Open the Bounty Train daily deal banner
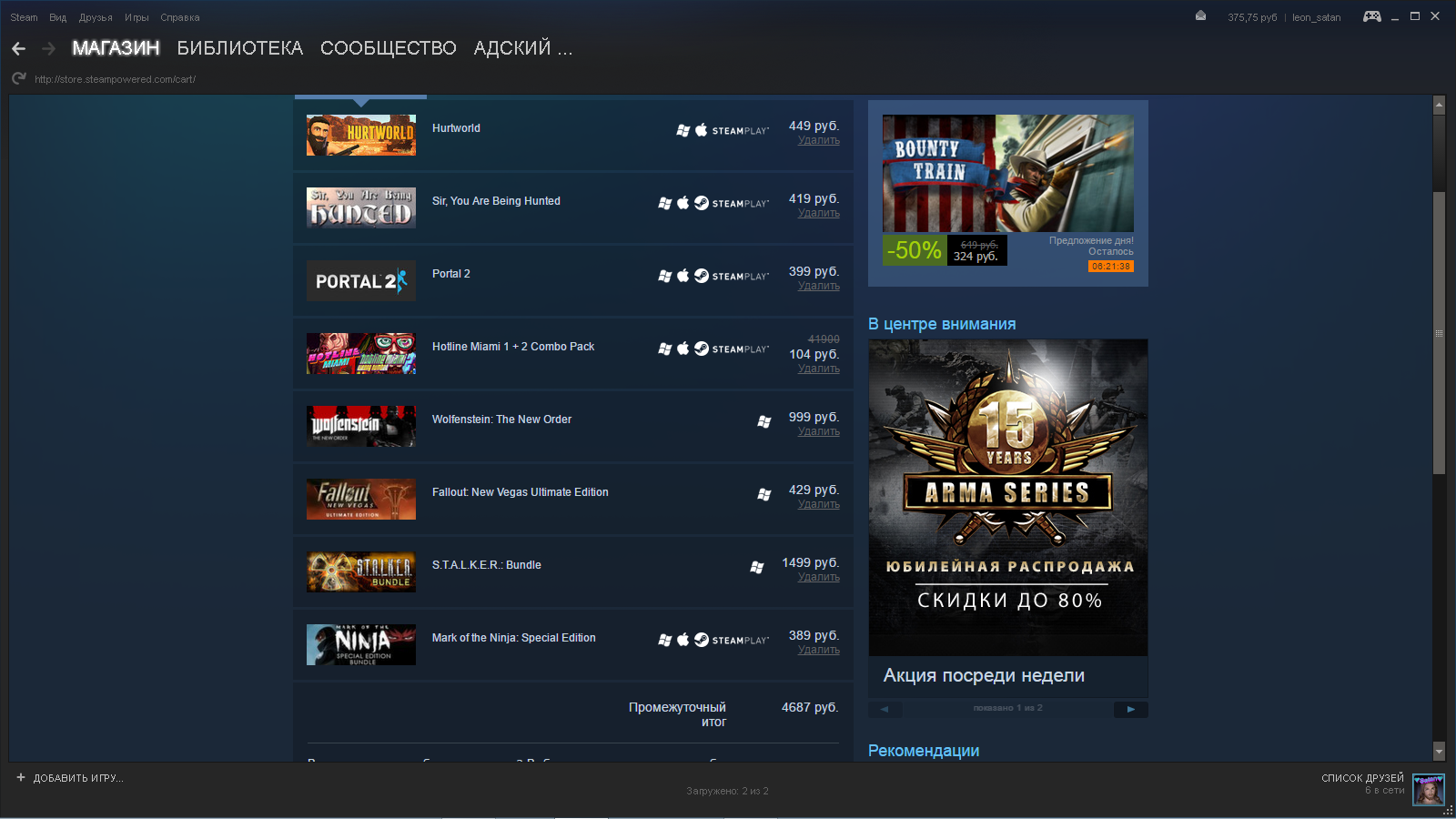Screen dimensions: 1456x819 [1008, 173]
